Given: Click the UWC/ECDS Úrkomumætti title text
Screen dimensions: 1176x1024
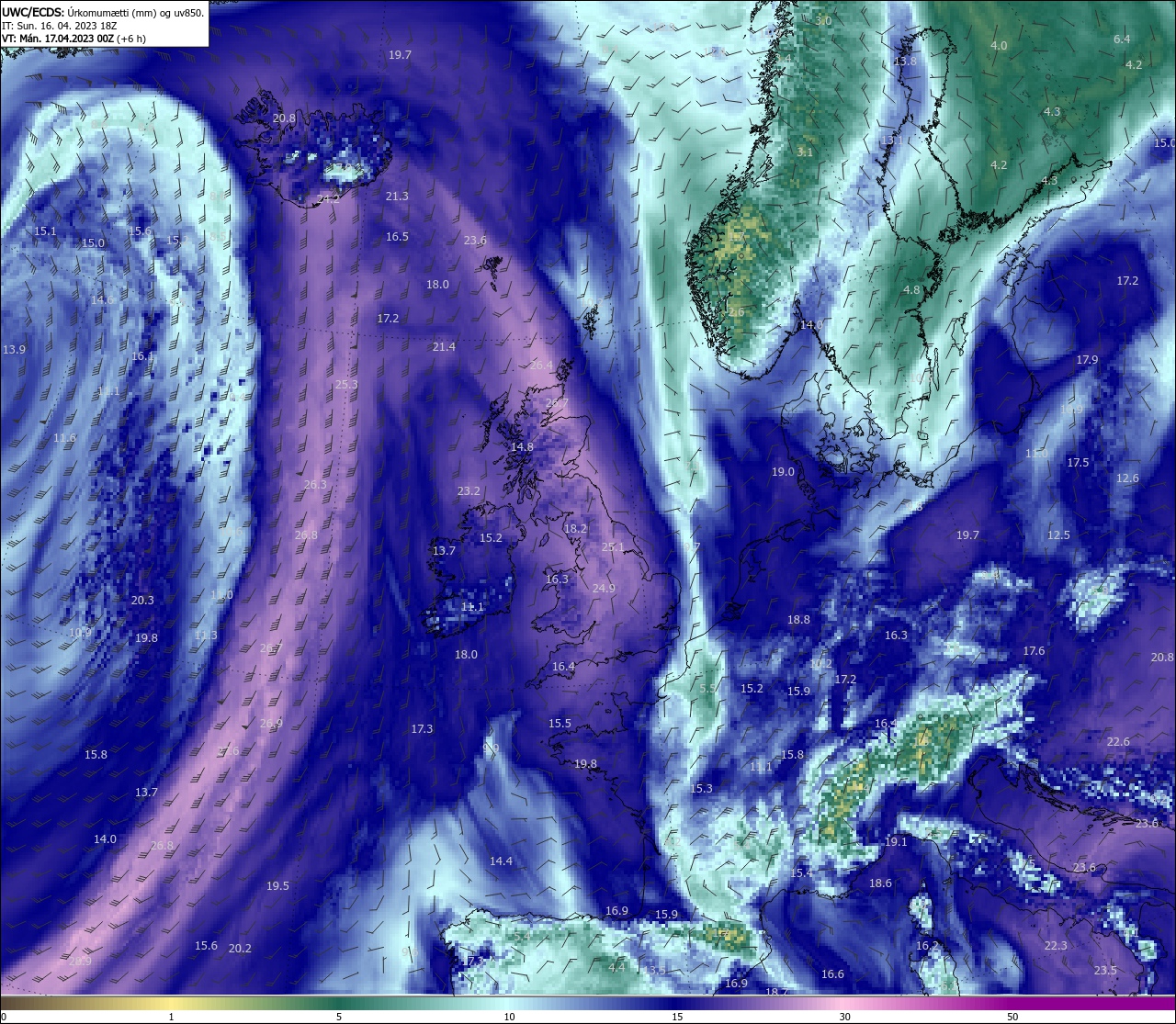Looking at the screenshot, I should click(103, 13).
